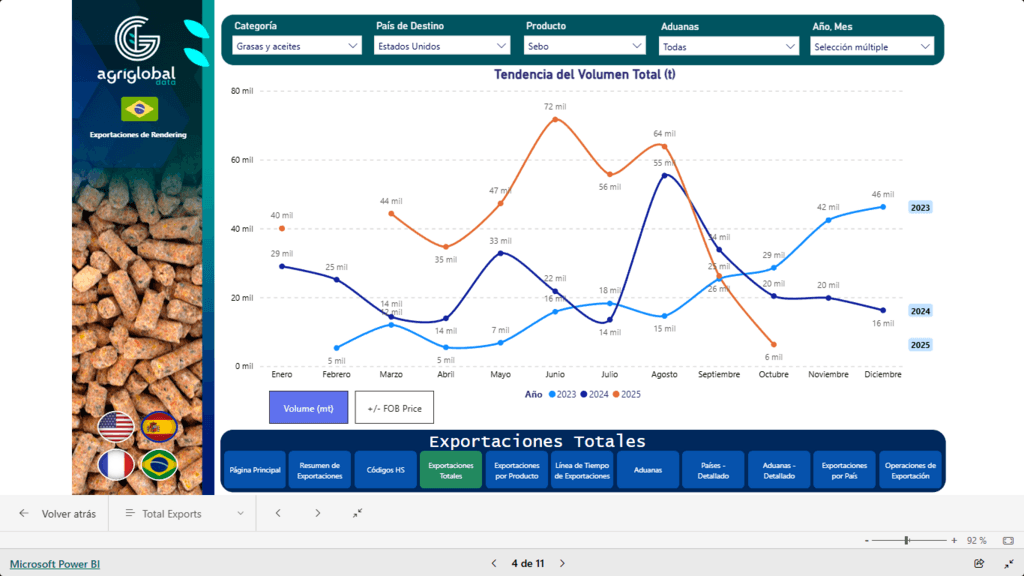Click the share icon in bottom bar
Screen dimensions: 1024x576
tap(979, 564)
